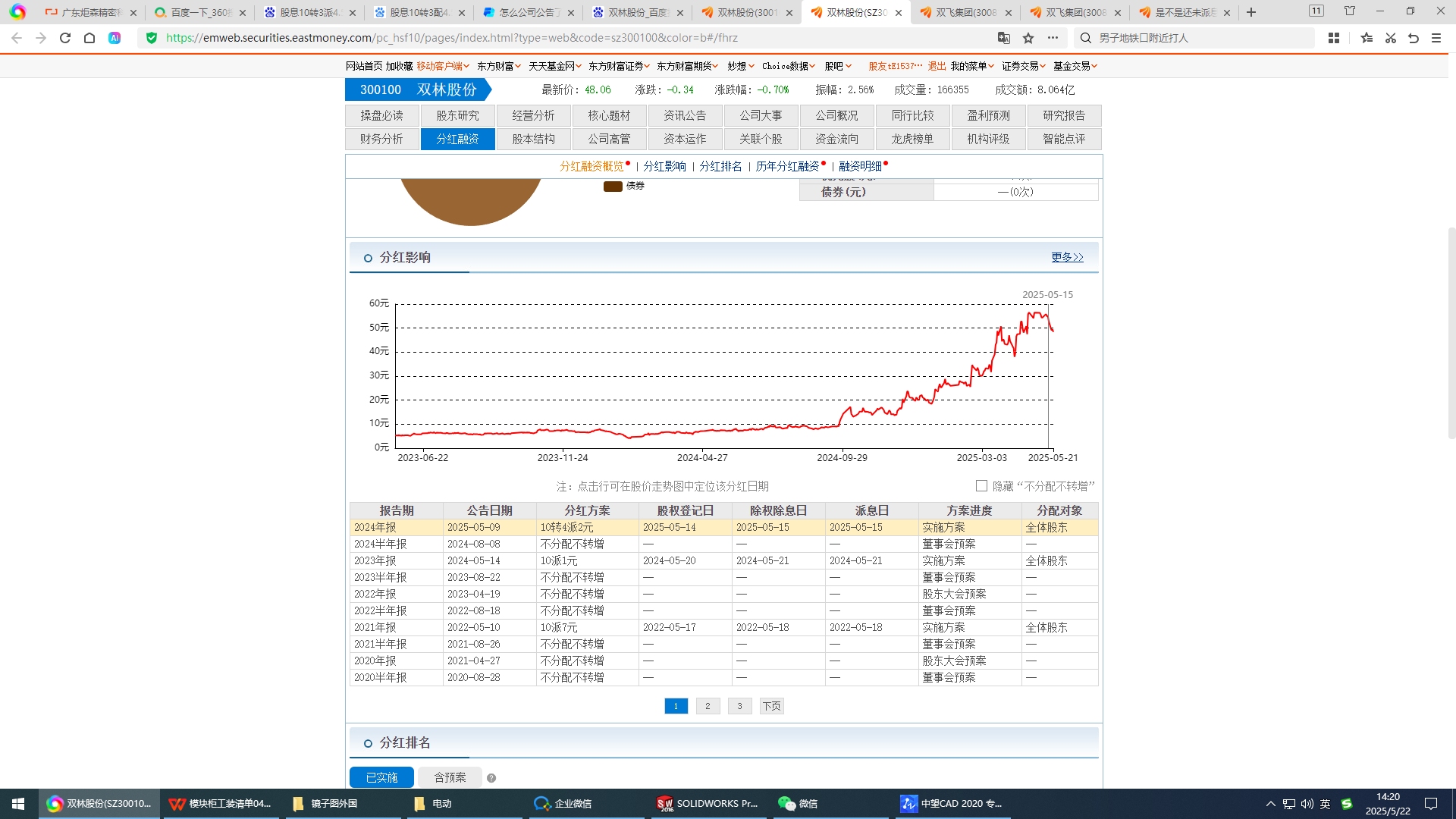Select 2024年报 dividend row
Image resolution: width=1456 pixels, height=819 pixels.
point(723,528)
